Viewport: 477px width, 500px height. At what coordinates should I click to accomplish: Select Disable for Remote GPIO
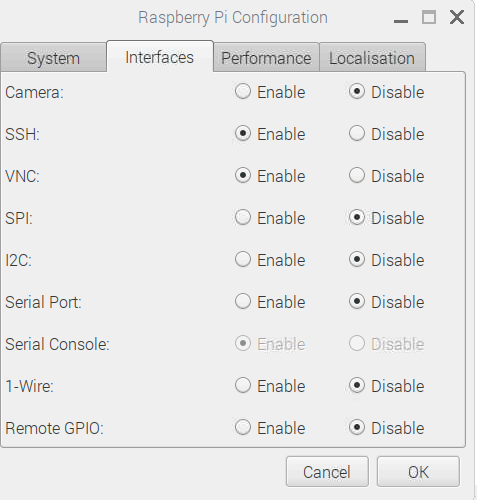coord(357,427)
